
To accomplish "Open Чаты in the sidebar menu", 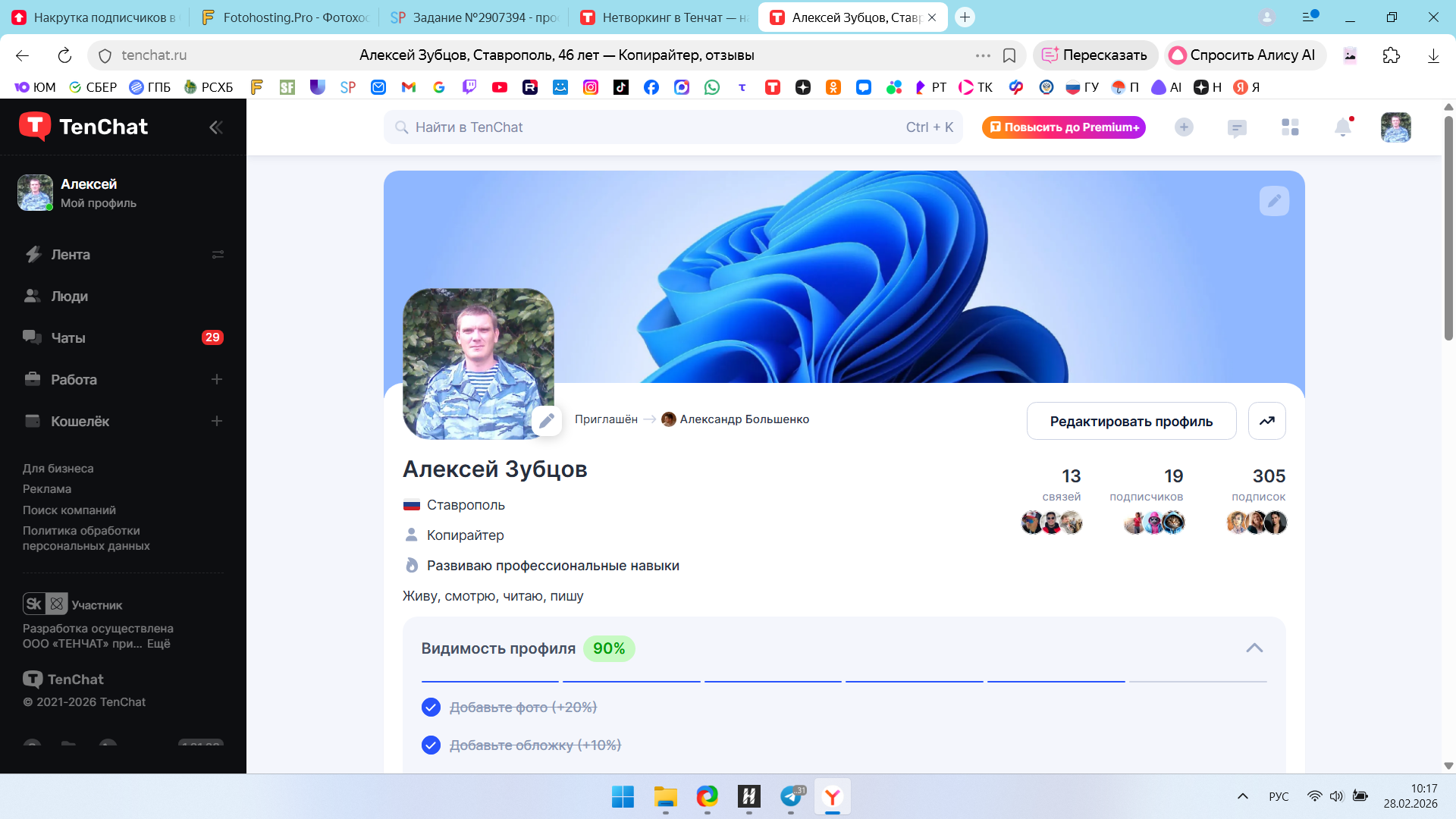I will pos(68,338).
